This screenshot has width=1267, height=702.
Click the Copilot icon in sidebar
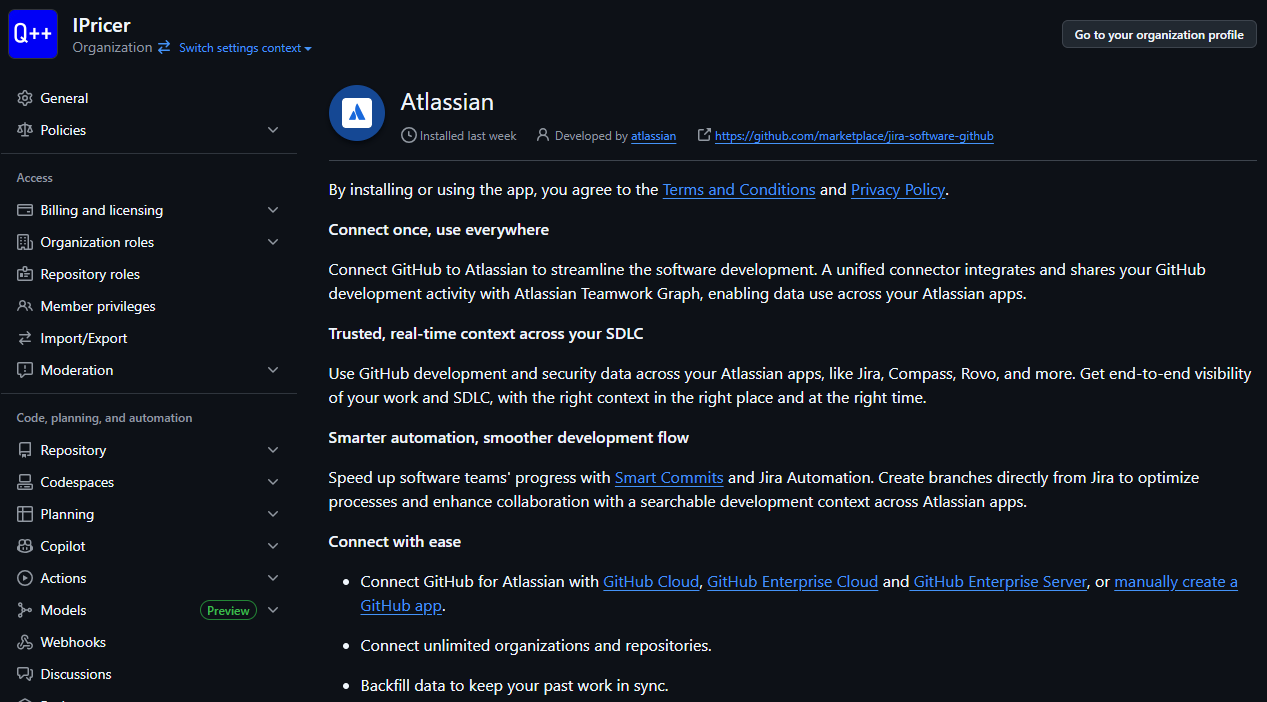click(25, 546)
